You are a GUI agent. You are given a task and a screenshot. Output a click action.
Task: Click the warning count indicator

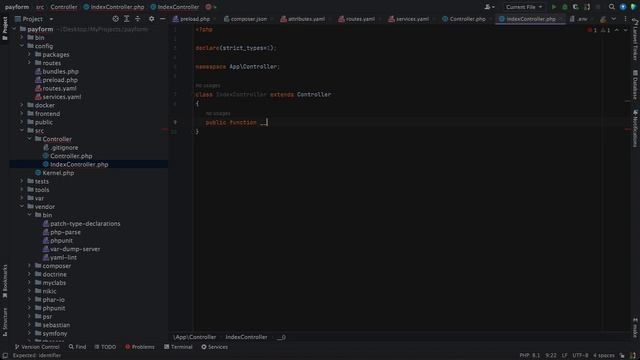coord(606,30)
